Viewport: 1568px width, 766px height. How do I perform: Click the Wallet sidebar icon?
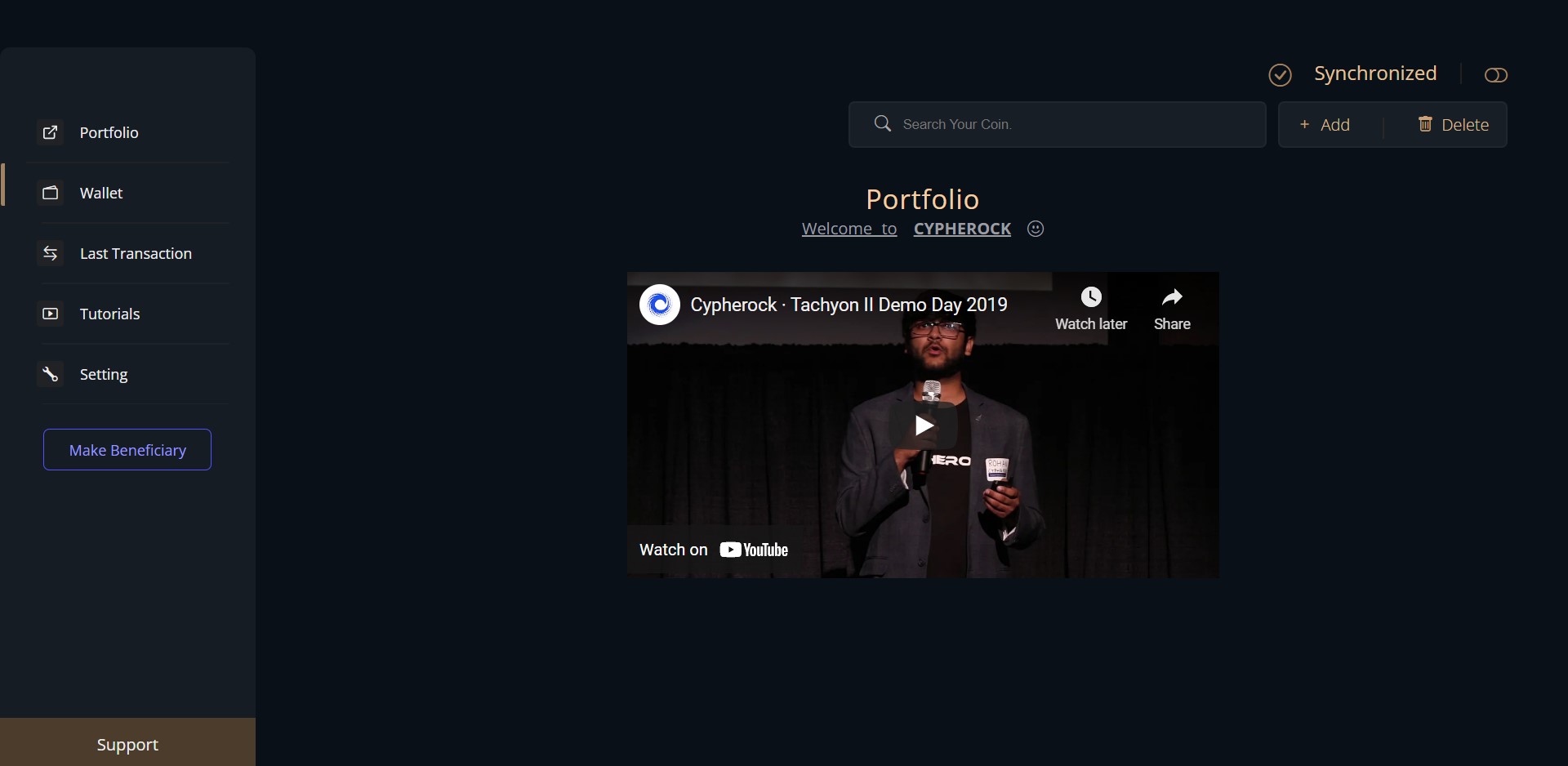coord(51,193)
